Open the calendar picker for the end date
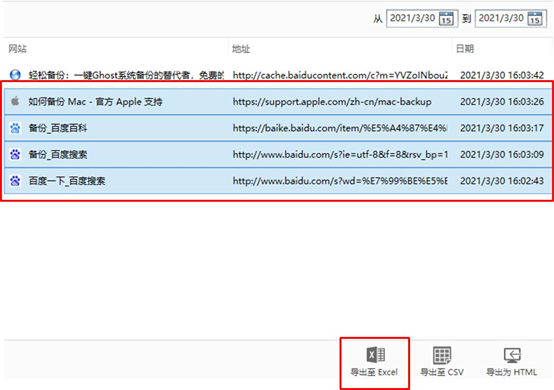The width and height of the screenshot is (554, 390). [535, 19]
